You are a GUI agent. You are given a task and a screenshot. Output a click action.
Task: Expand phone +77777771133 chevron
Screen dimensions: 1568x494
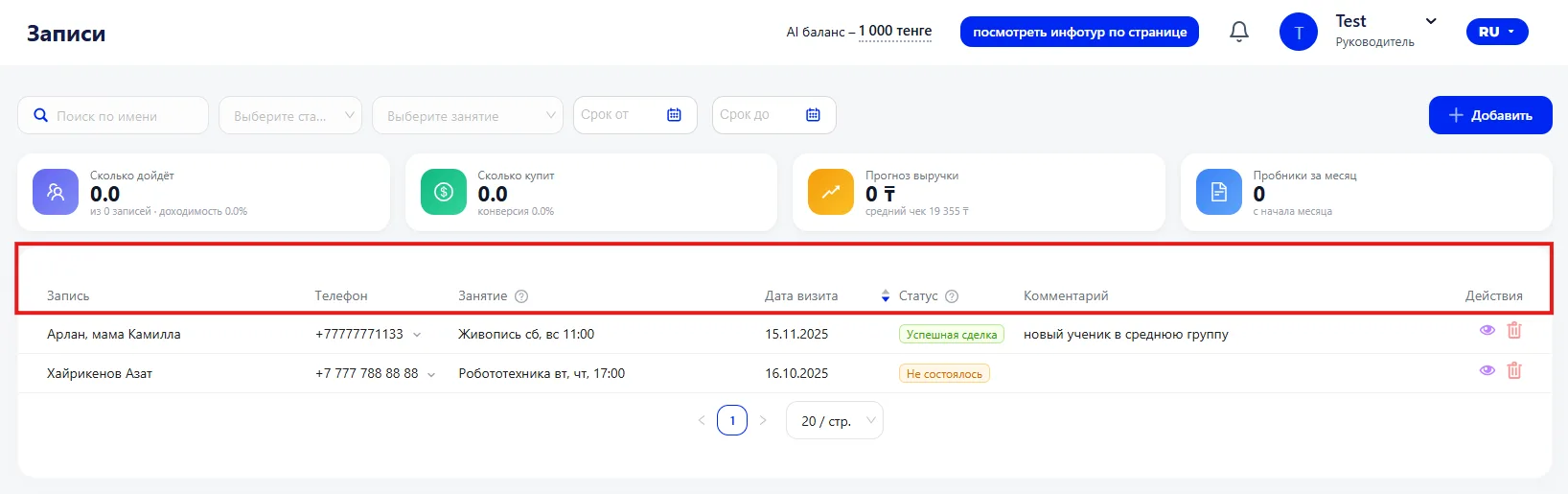(417, 335)
